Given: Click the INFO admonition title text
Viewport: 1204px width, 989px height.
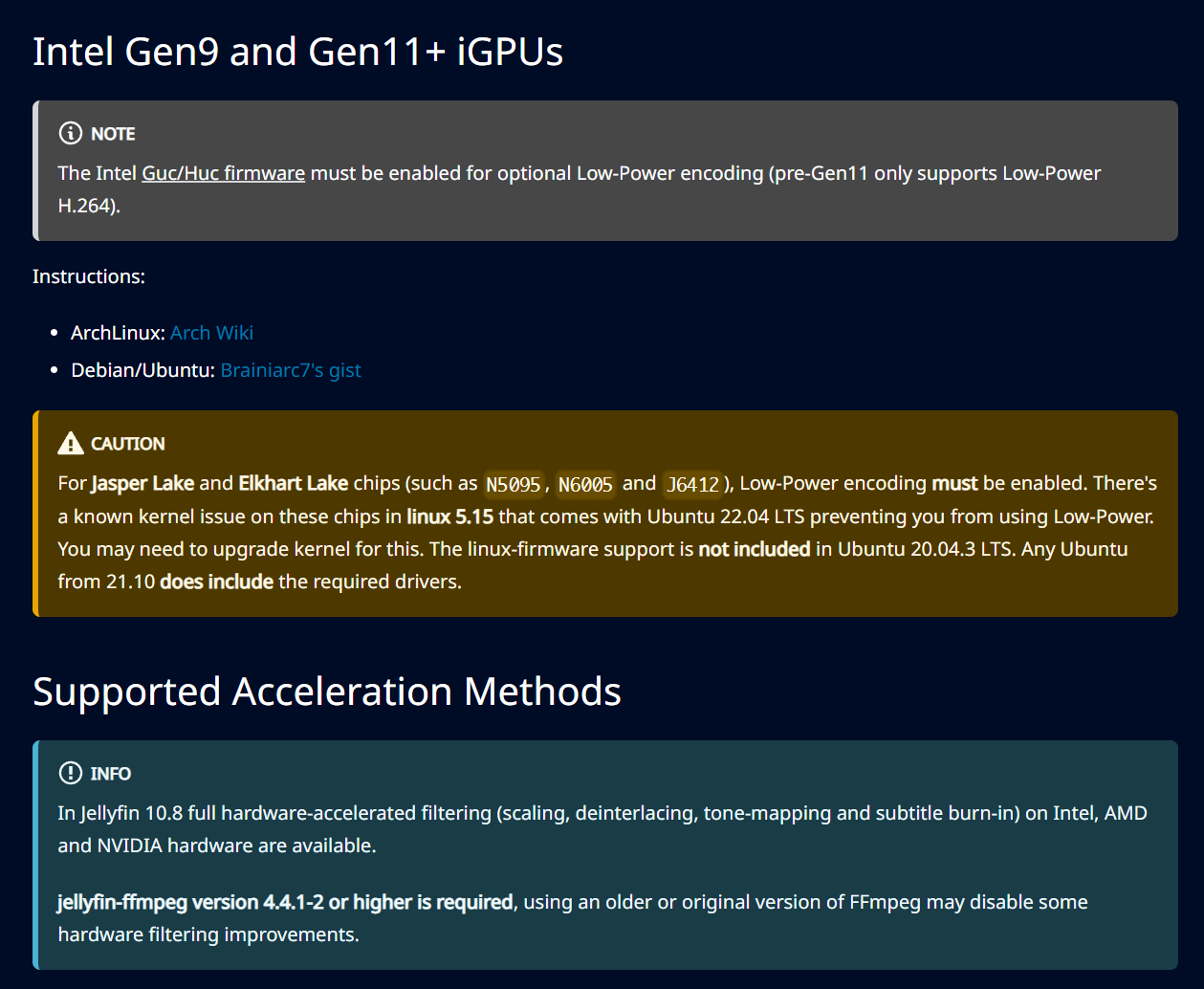Looking at the screenshot, I should click(x=111, y=774).
